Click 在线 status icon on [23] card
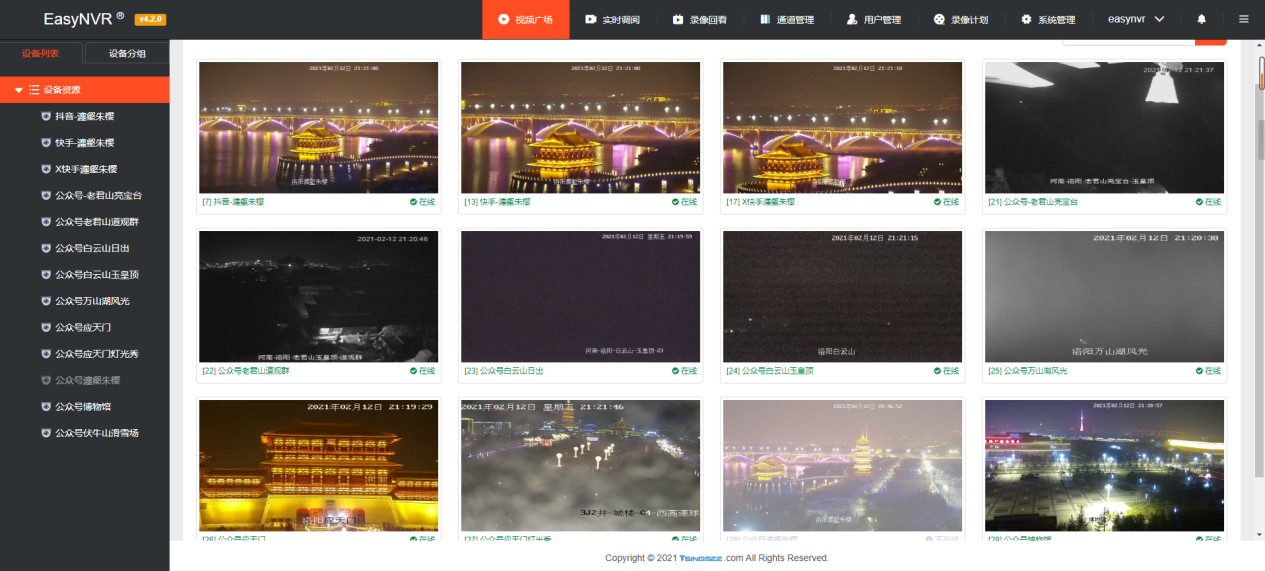The width and height of the screenshot is (1265, 571). [x=675, y=371]
